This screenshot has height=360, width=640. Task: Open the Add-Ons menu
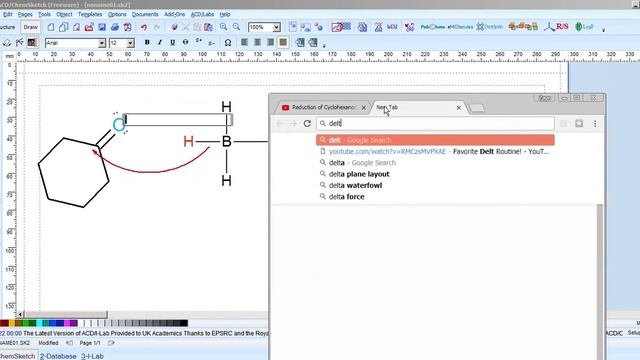pos(174,14)
